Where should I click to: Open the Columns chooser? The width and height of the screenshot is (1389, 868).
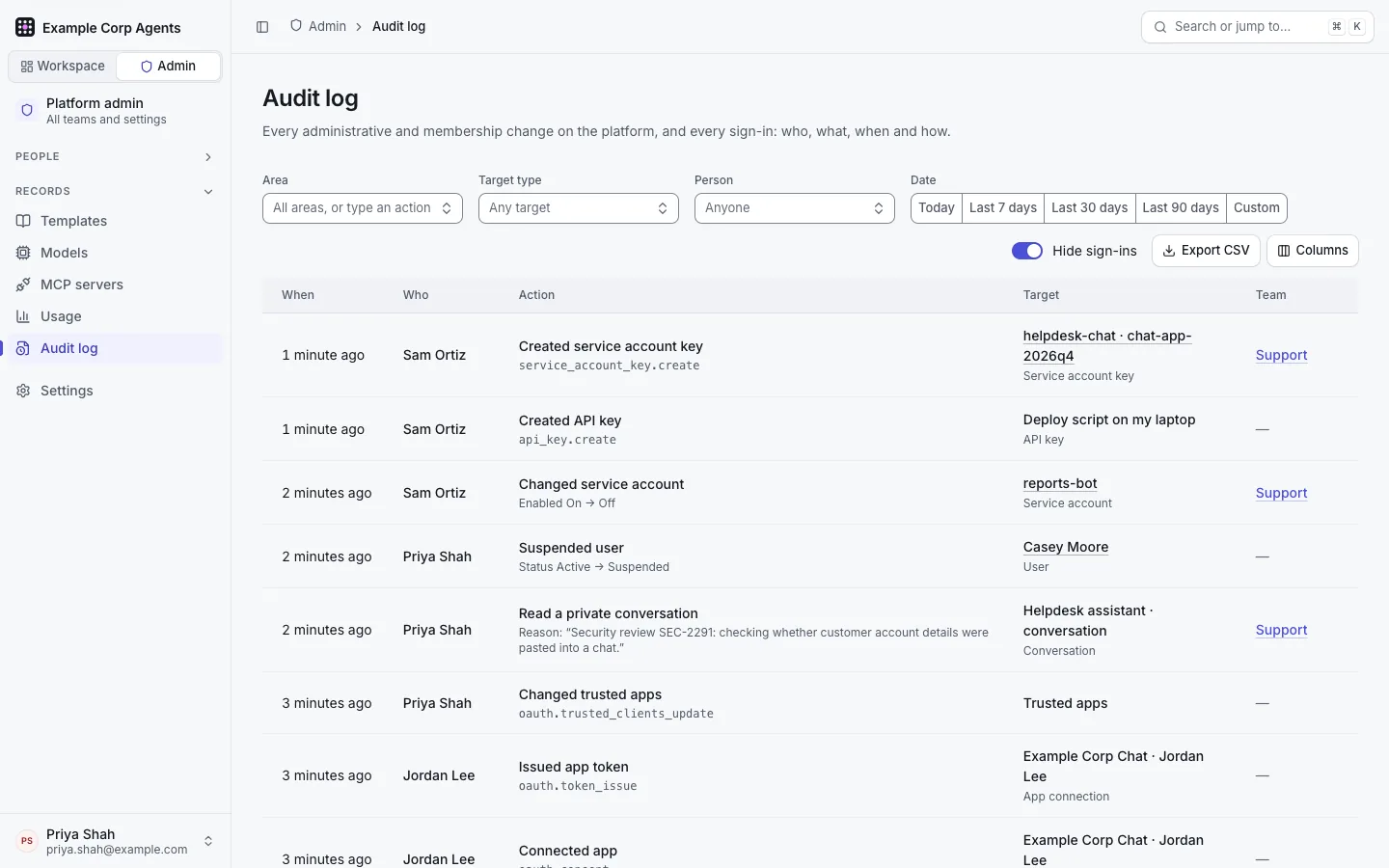tap(1313, 251)
